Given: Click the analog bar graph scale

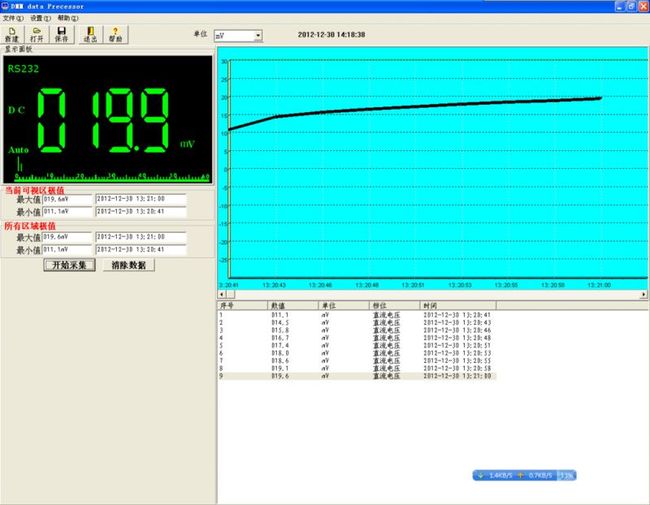Looking at the screenshot, I should (x=112, y=177).
